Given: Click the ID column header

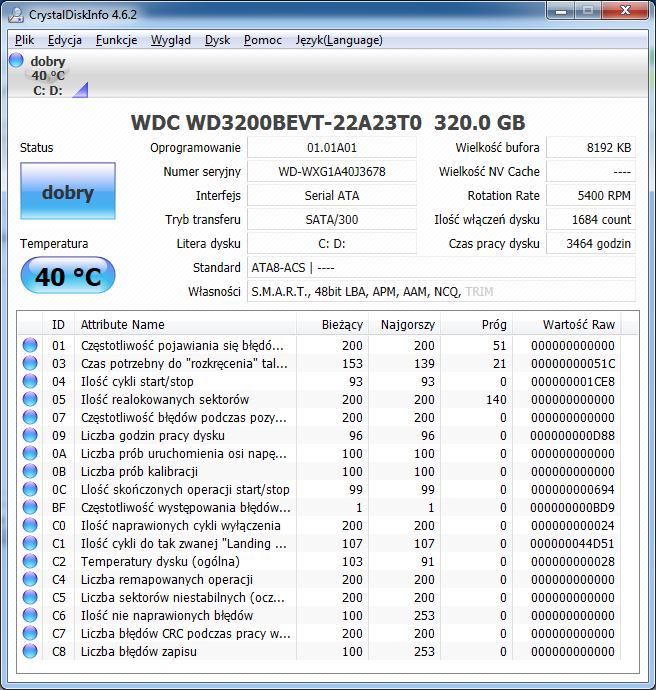Looking at the screenshot, I should click(58, 325).
